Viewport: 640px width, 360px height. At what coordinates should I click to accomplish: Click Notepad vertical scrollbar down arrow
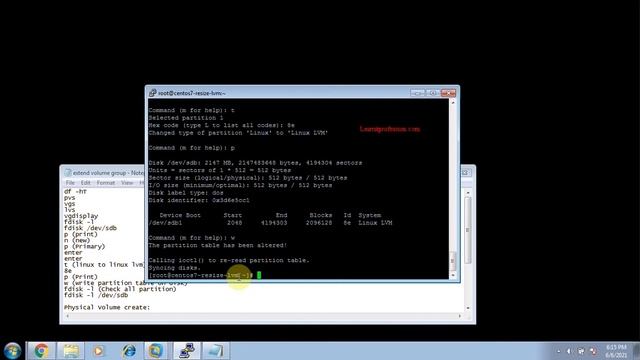pos(468,308)
